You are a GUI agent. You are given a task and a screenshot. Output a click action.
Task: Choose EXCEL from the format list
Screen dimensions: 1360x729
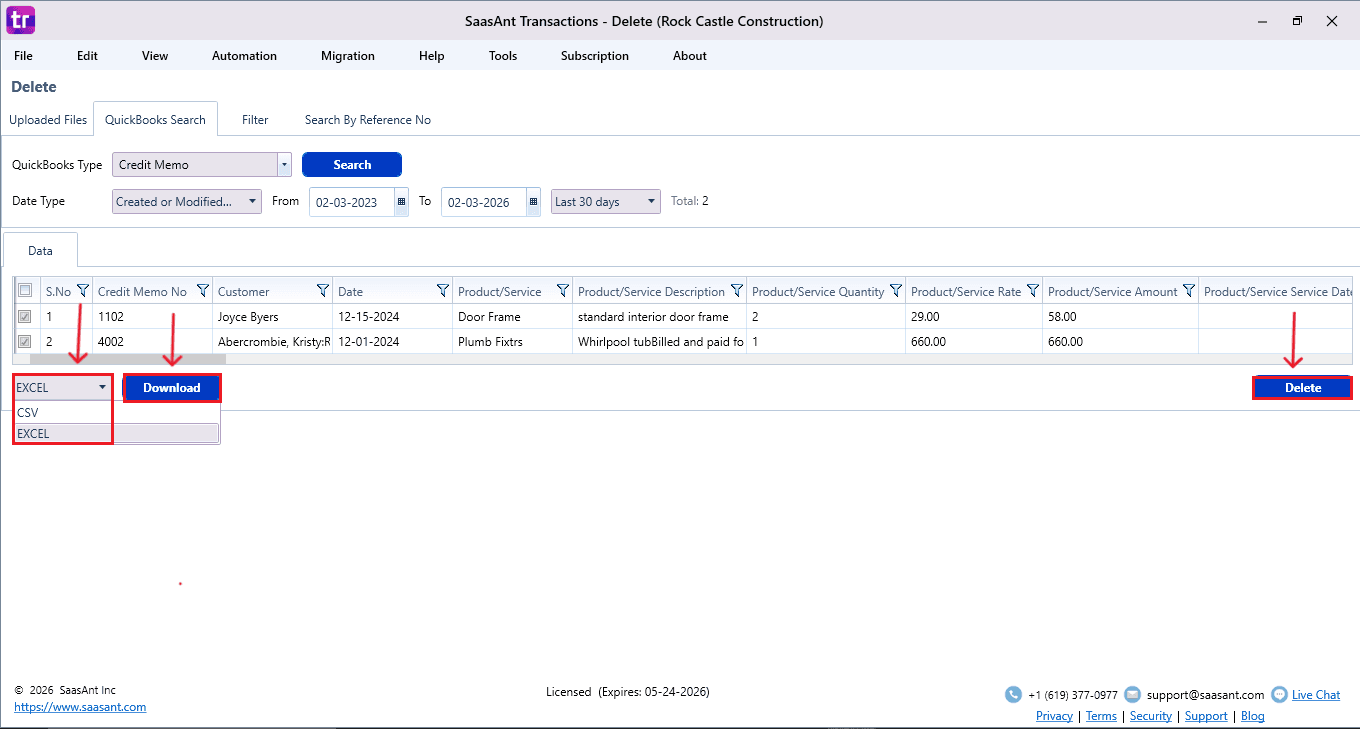click(x=116, y=434)
